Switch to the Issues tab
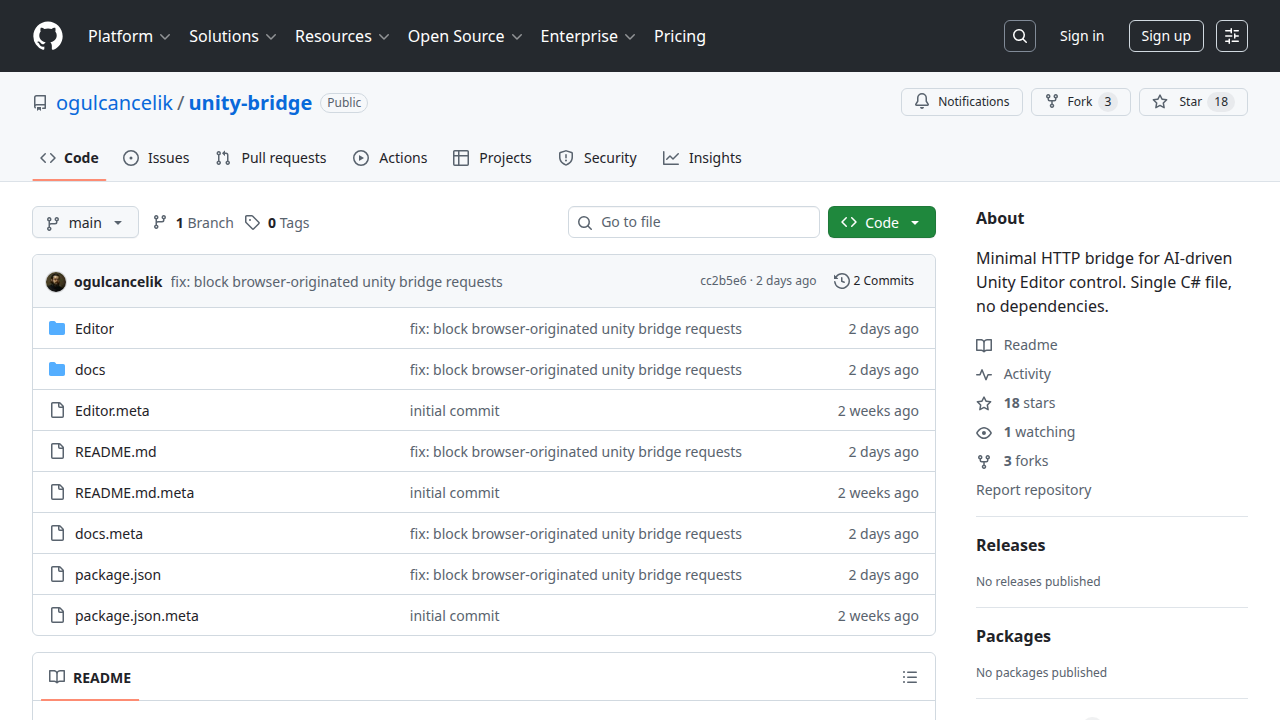This screenshot has height=720, width=1280. click(x=156, y=158)
